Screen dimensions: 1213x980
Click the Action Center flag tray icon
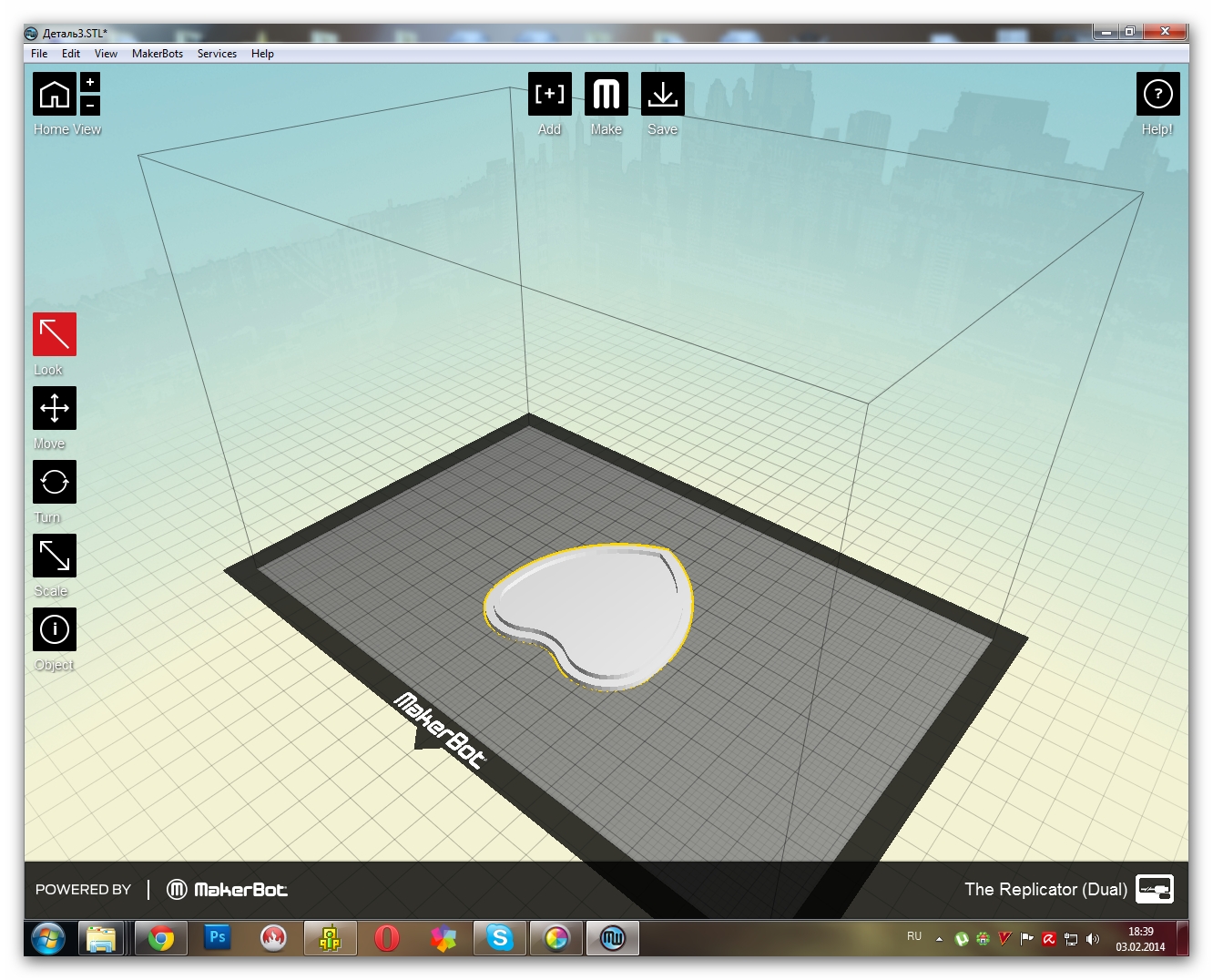click(1027, 939)
